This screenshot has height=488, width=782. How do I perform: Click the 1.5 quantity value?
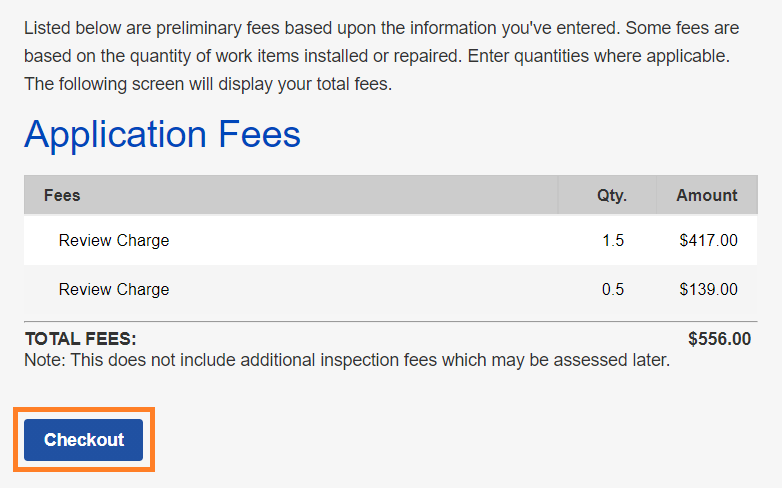613,240
